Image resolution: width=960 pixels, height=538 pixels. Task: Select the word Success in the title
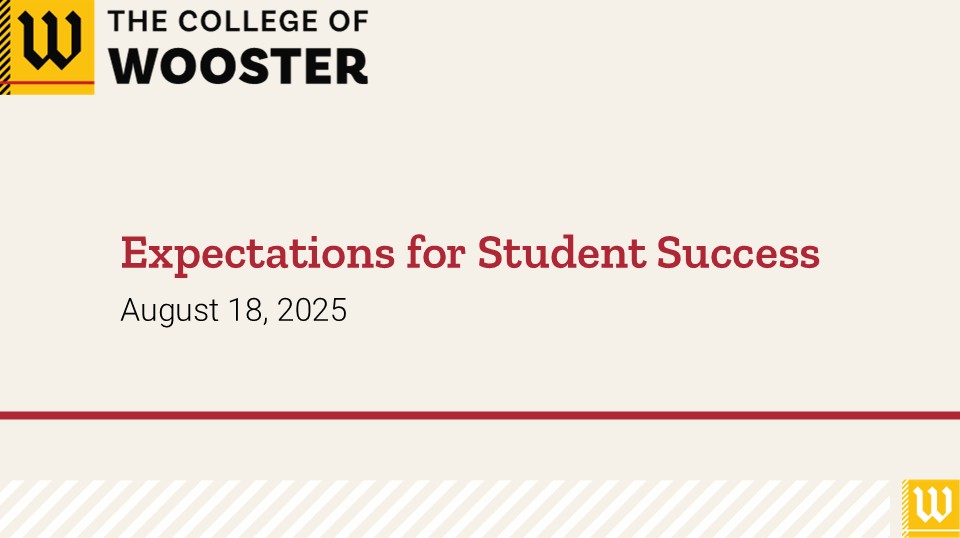click(738, 252)
